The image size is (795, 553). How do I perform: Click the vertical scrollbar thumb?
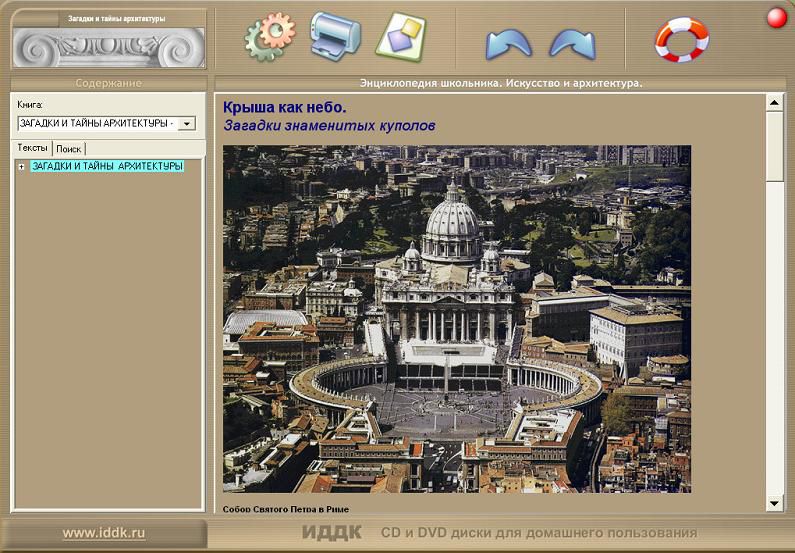pos(774,145)
